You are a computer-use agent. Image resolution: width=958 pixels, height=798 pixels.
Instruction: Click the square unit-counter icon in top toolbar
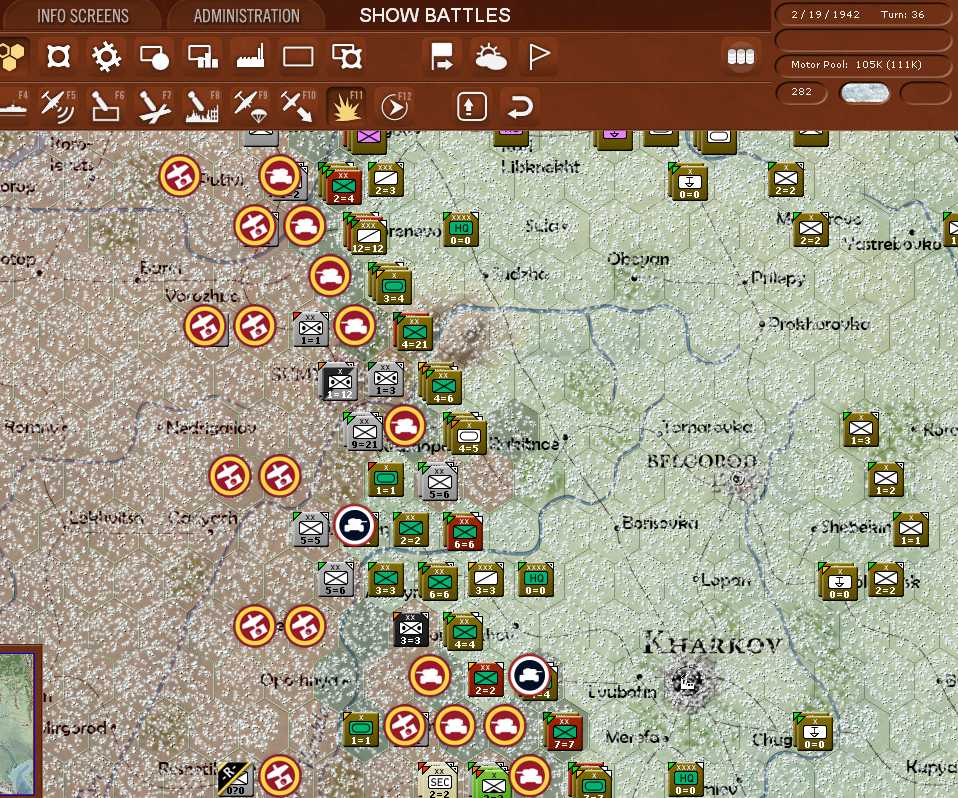coord(59,57)
